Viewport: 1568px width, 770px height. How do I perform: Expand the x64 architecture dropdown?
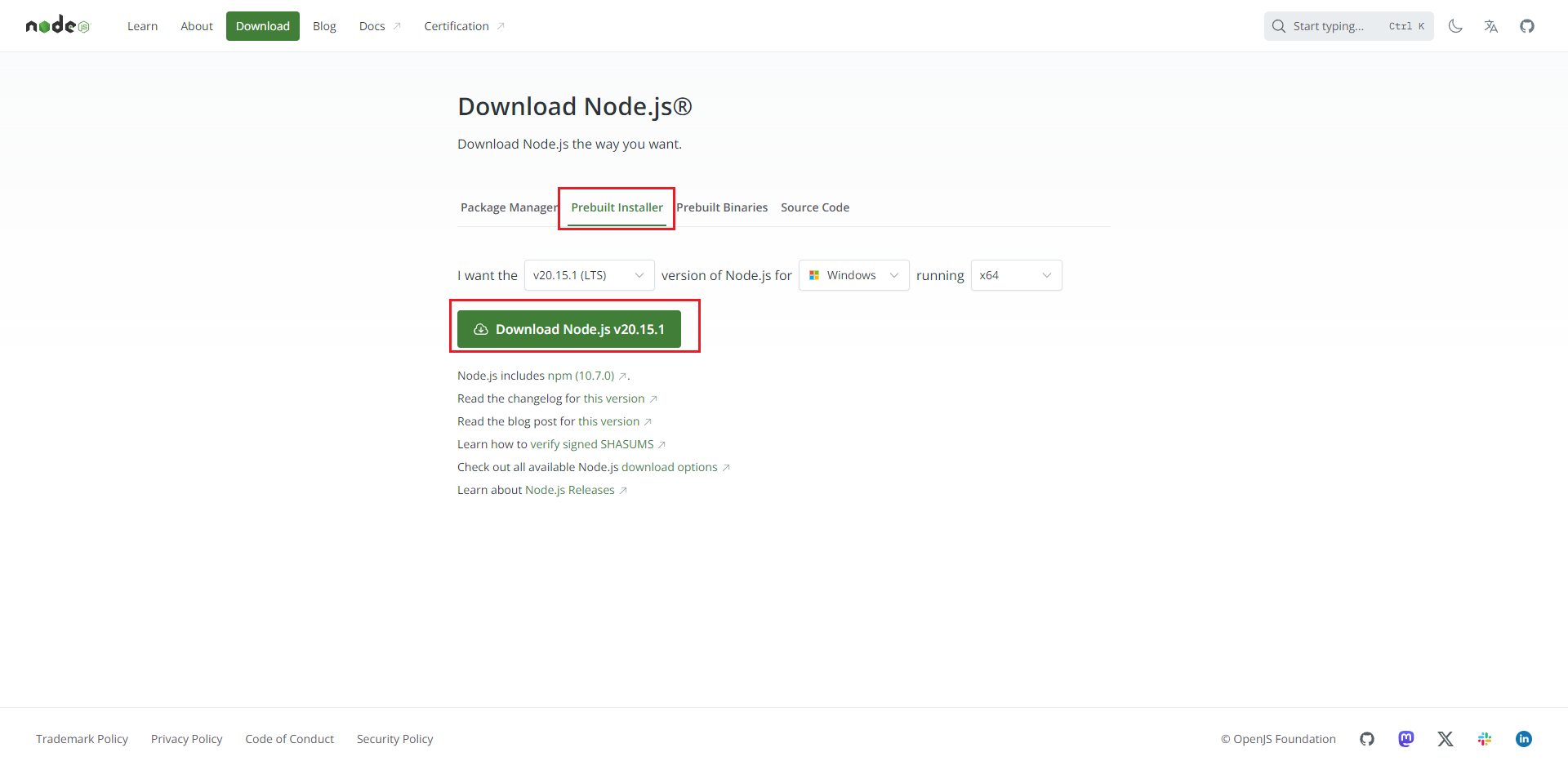point(1016,275)
